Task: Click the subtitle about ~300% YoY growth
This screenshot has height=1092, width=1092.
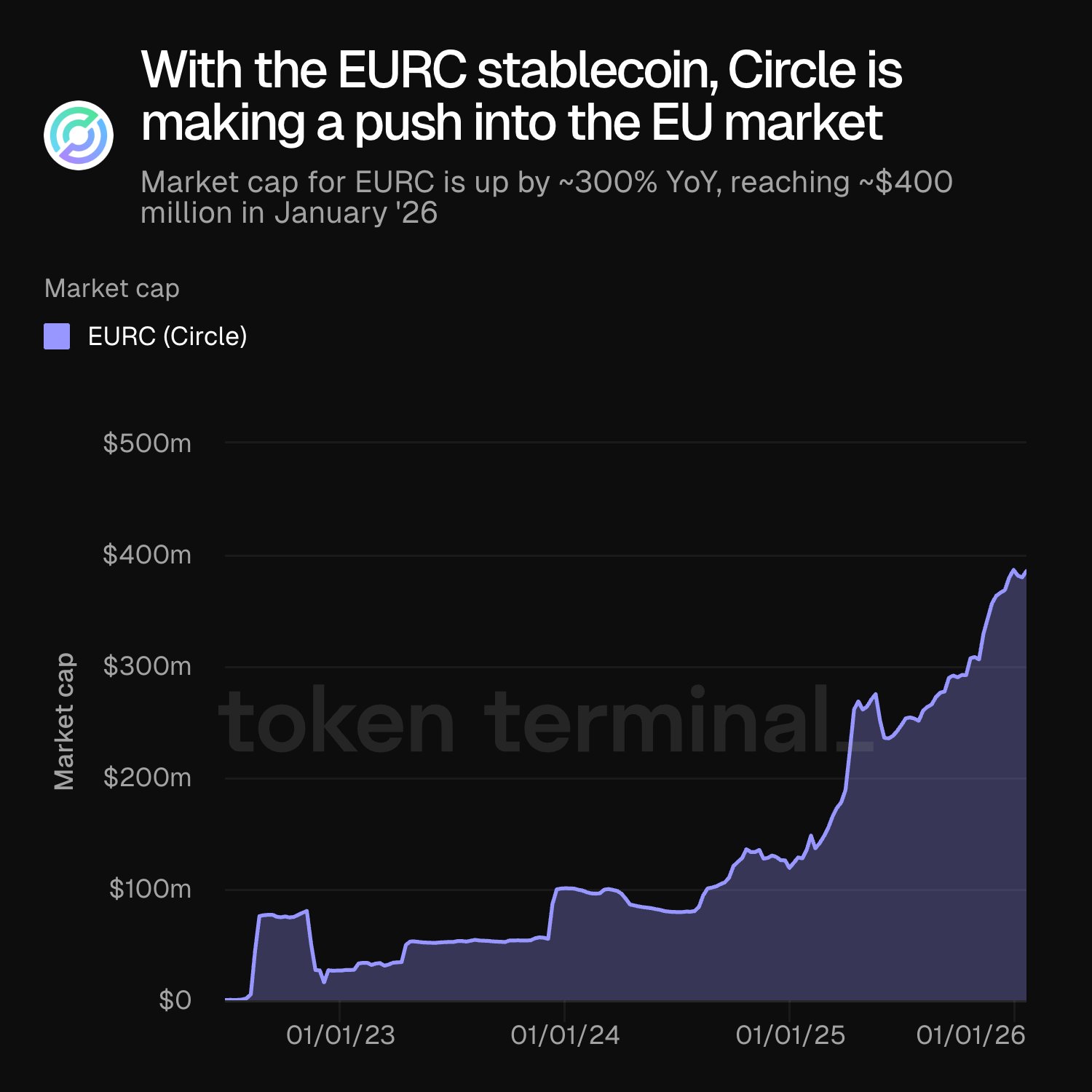Action: tap(546, 197)
